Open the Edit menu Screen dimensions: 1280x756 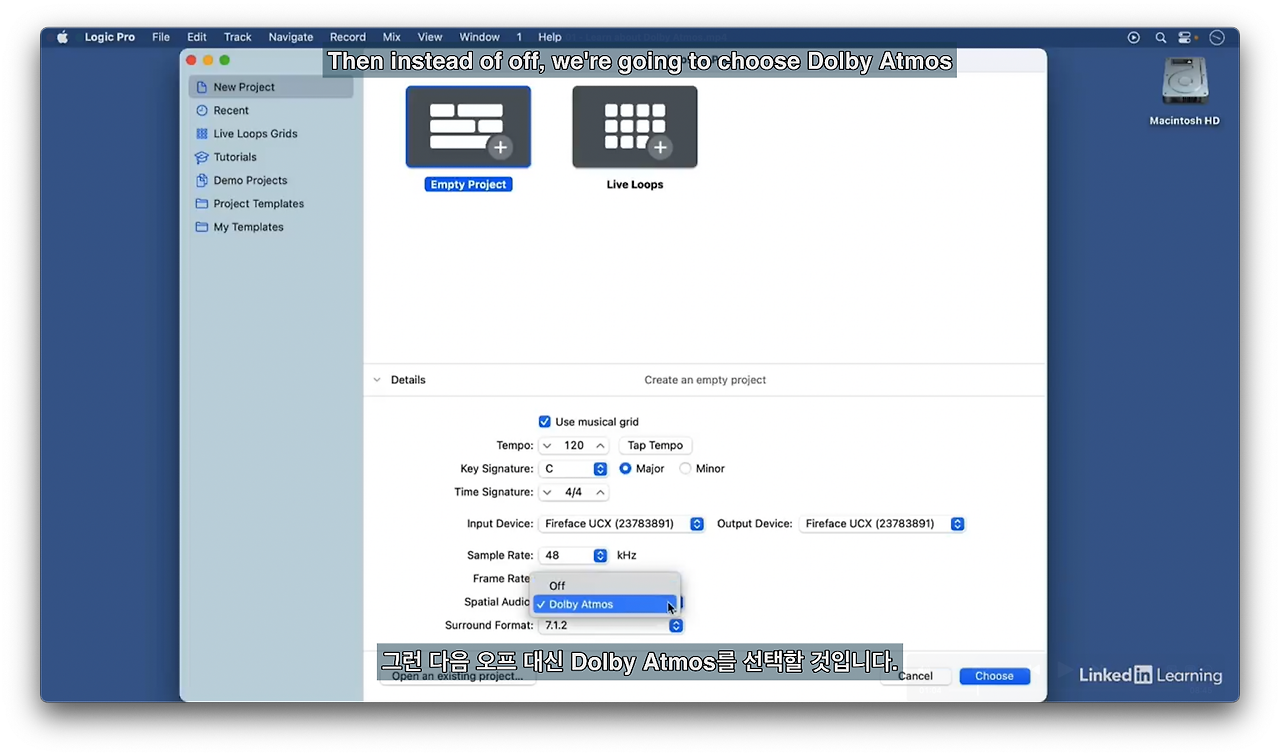click(197, 37)
